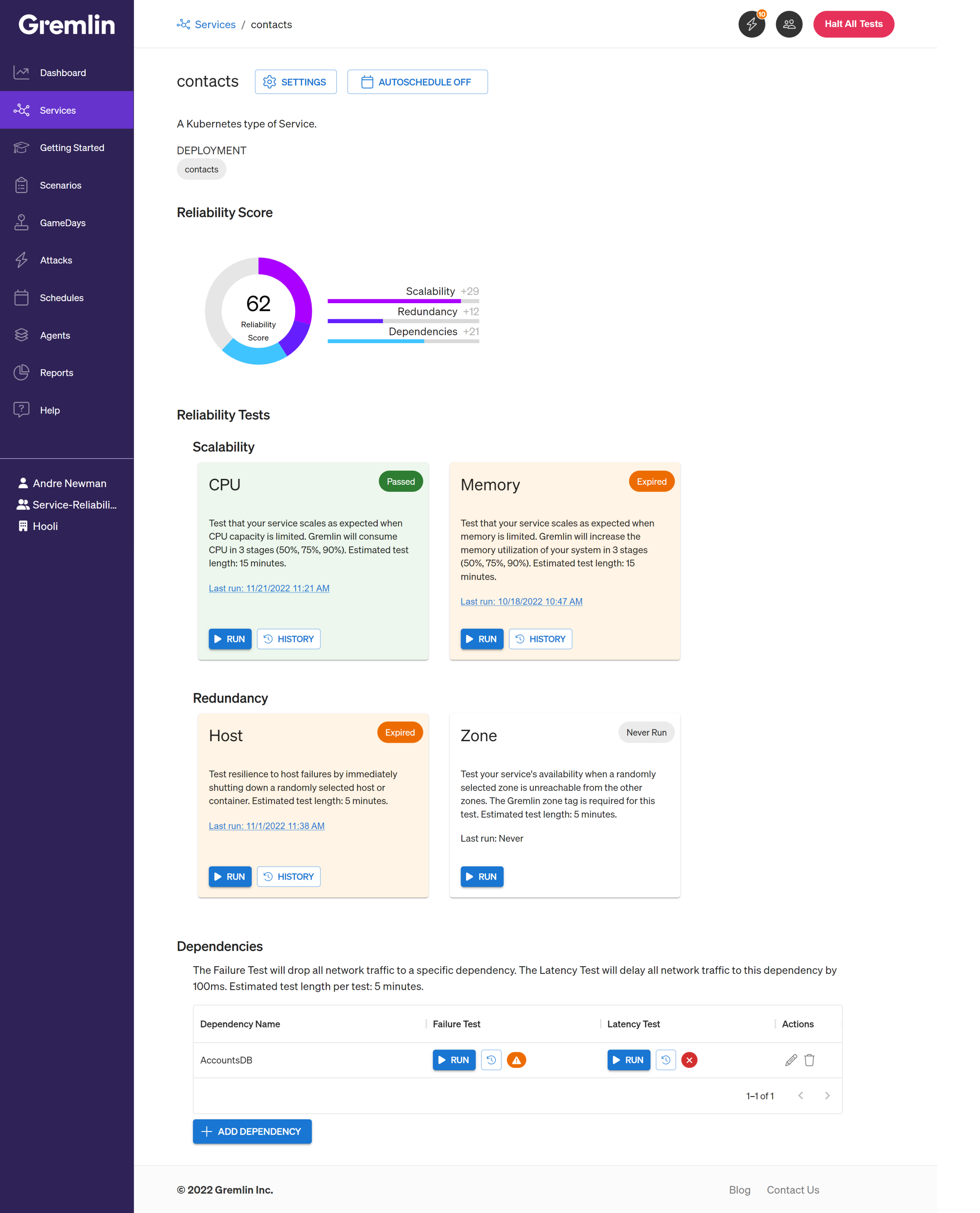Click the Expired badge on Host card
Viewport: 980px width, 1213px height.
point(400,733)
